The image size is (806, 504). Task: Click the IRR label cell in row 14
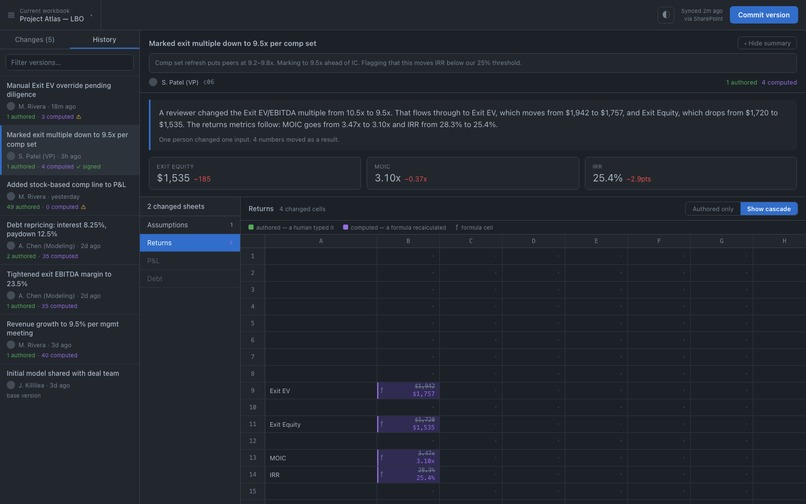[321, 475]
